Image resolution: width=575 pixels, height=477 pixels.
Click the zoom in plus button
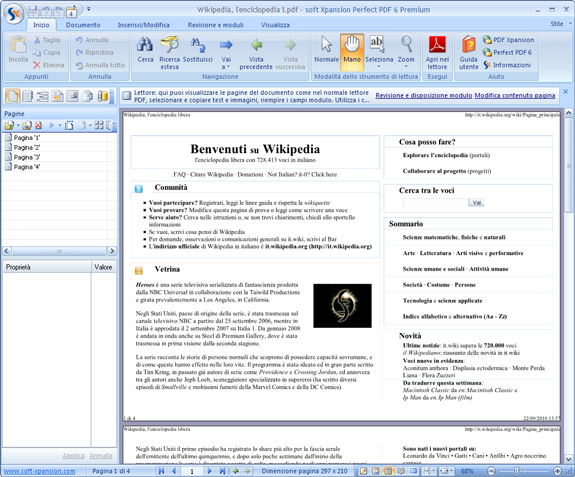pos(557,471)
